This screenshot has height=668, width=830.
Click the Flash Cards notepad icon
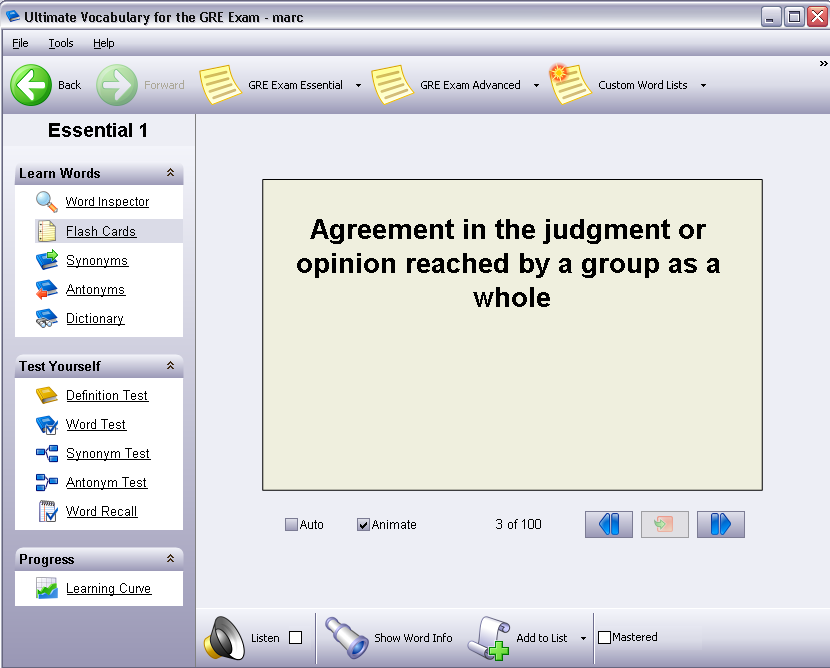tap(47, 231)
